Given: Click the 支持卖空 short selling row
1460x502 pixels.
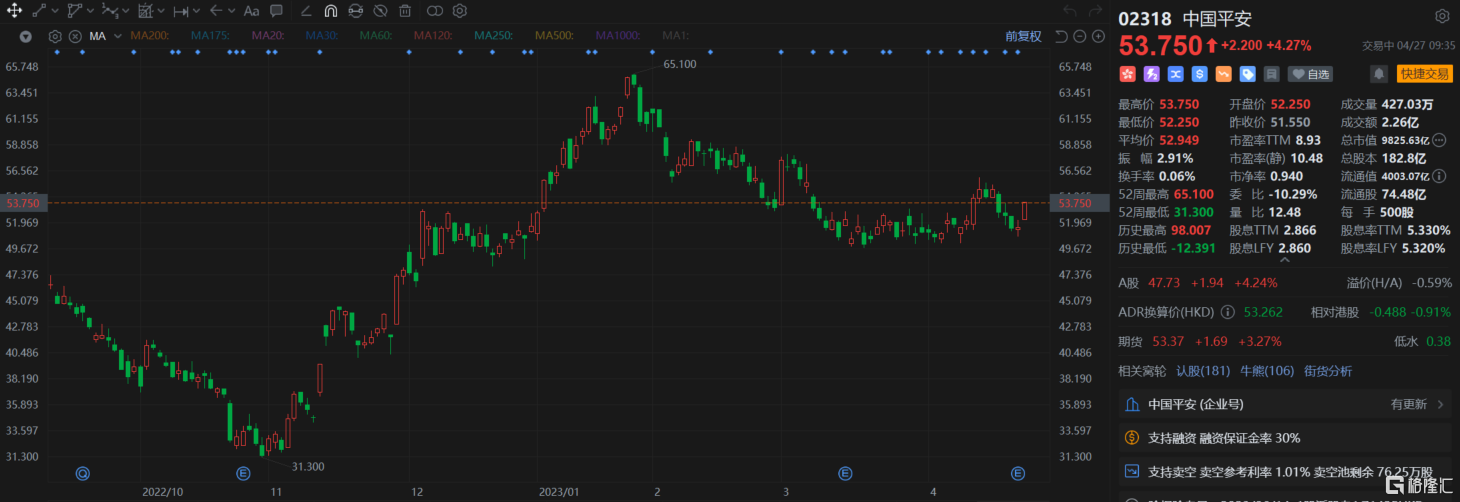Looking at the screenshot, I should coord(1285,471).
